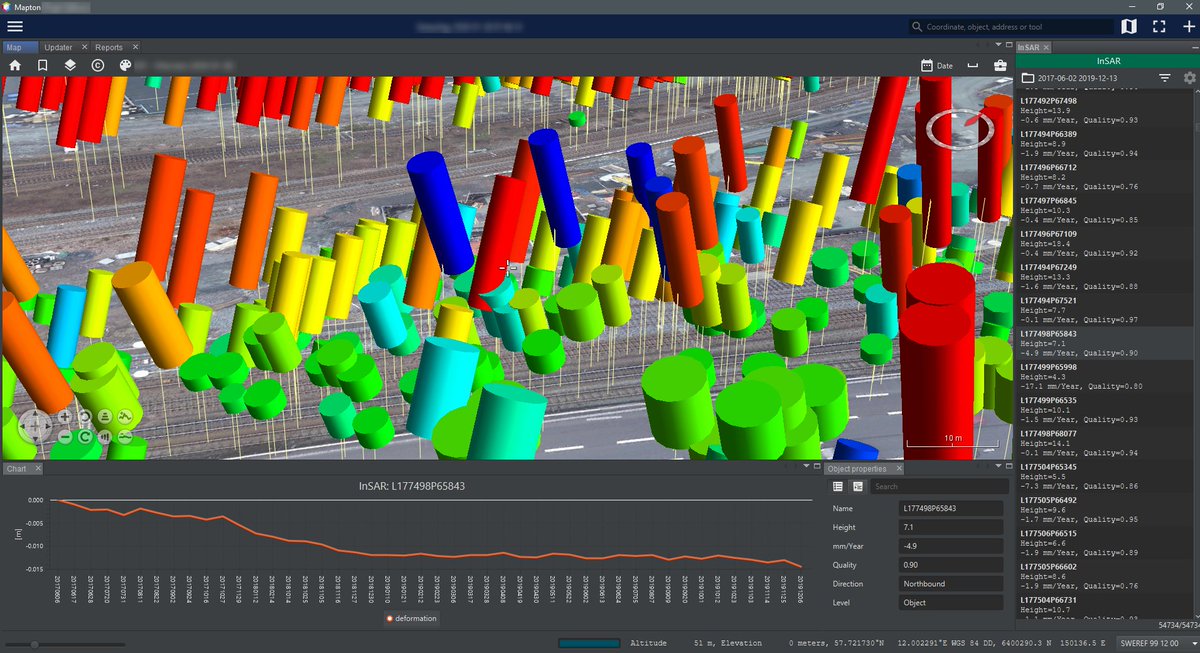
Task: Maximize the map panel
Action: [x=1009, y=44]
